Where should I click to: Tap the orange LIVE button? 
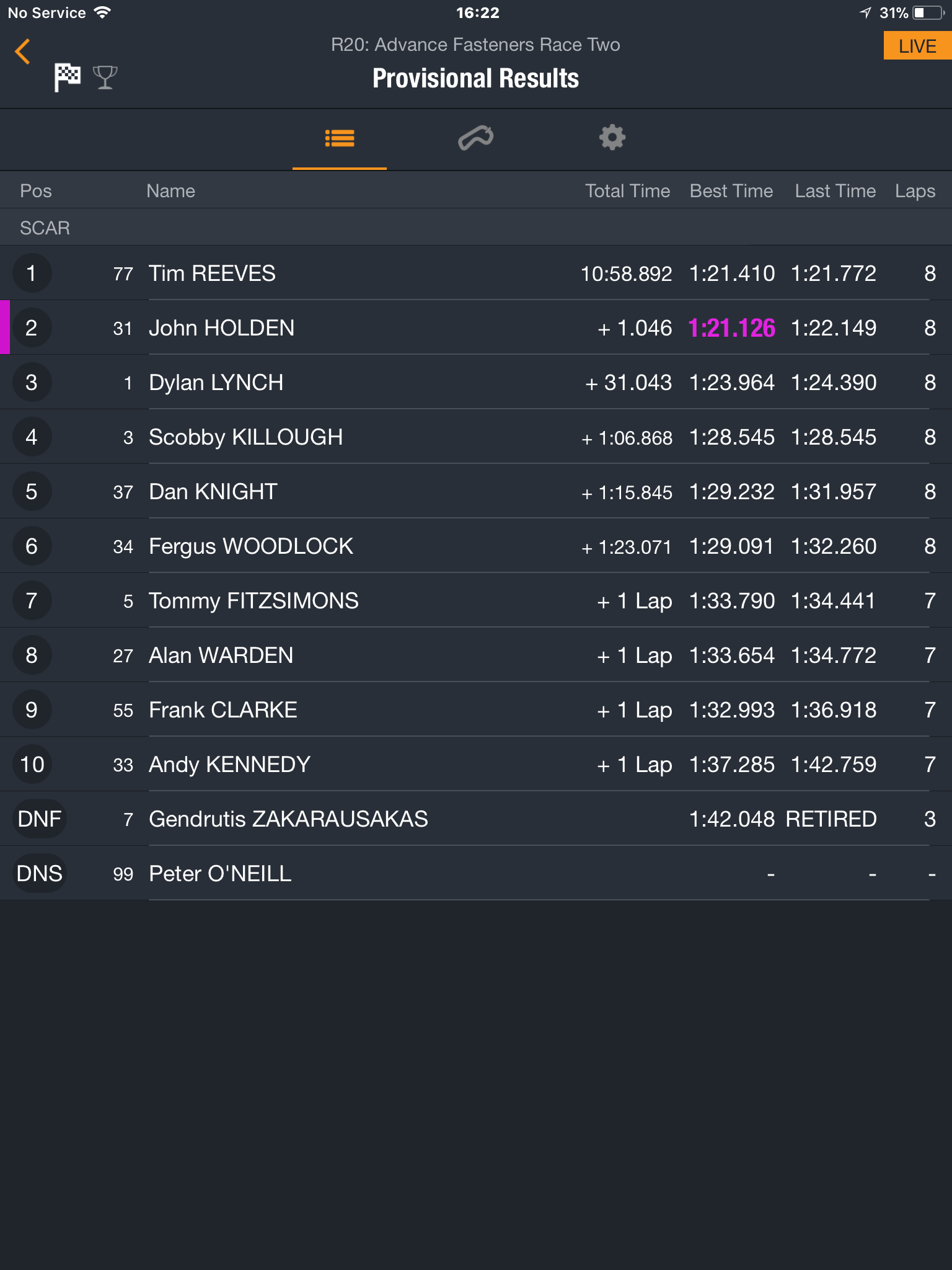pyautogui.click(x=917, y=46)
